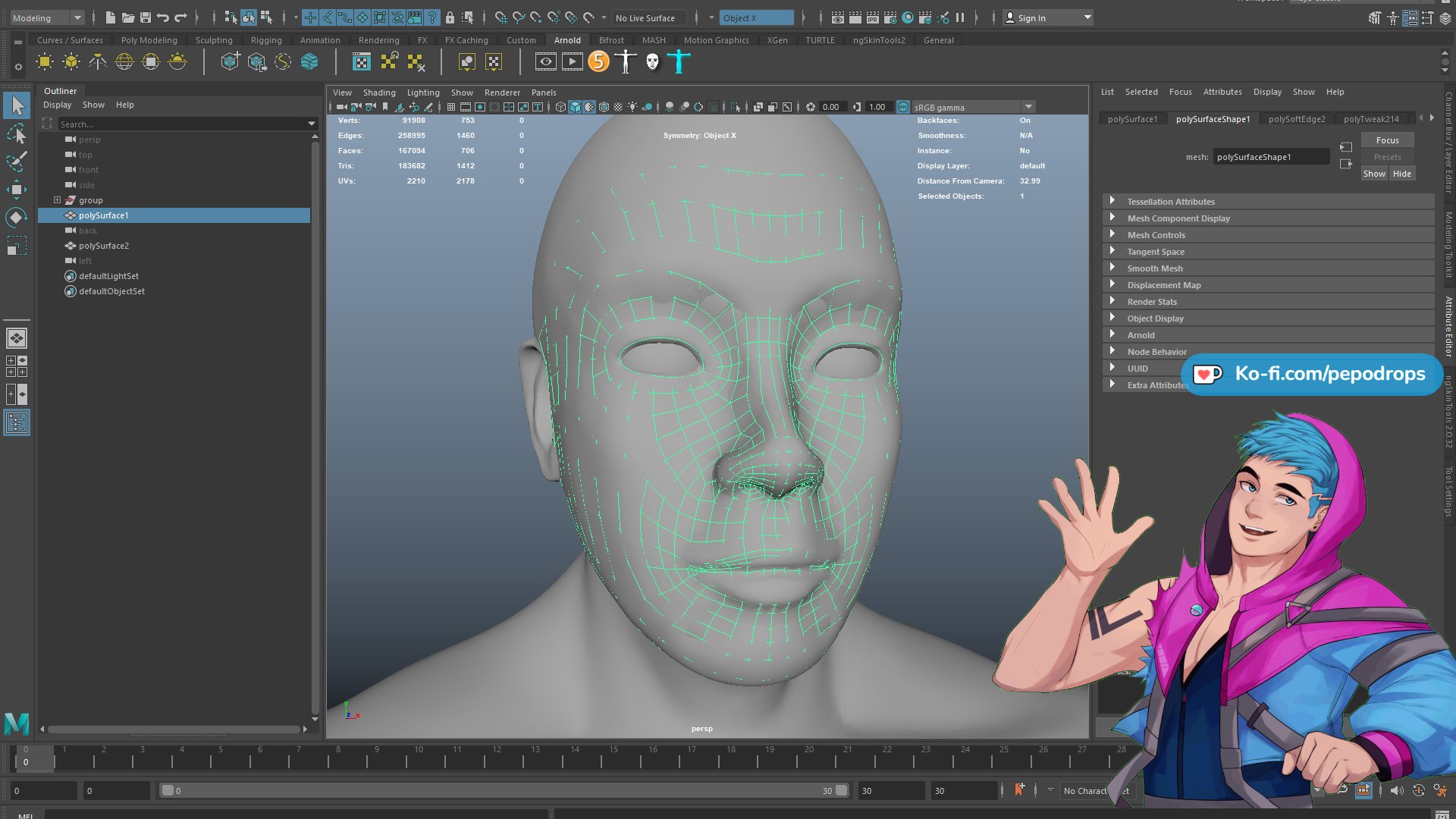This screenshot has width=1456, height=819.
Task: Create an Arnold Area light from the shelf
Action: coord(45,61)
